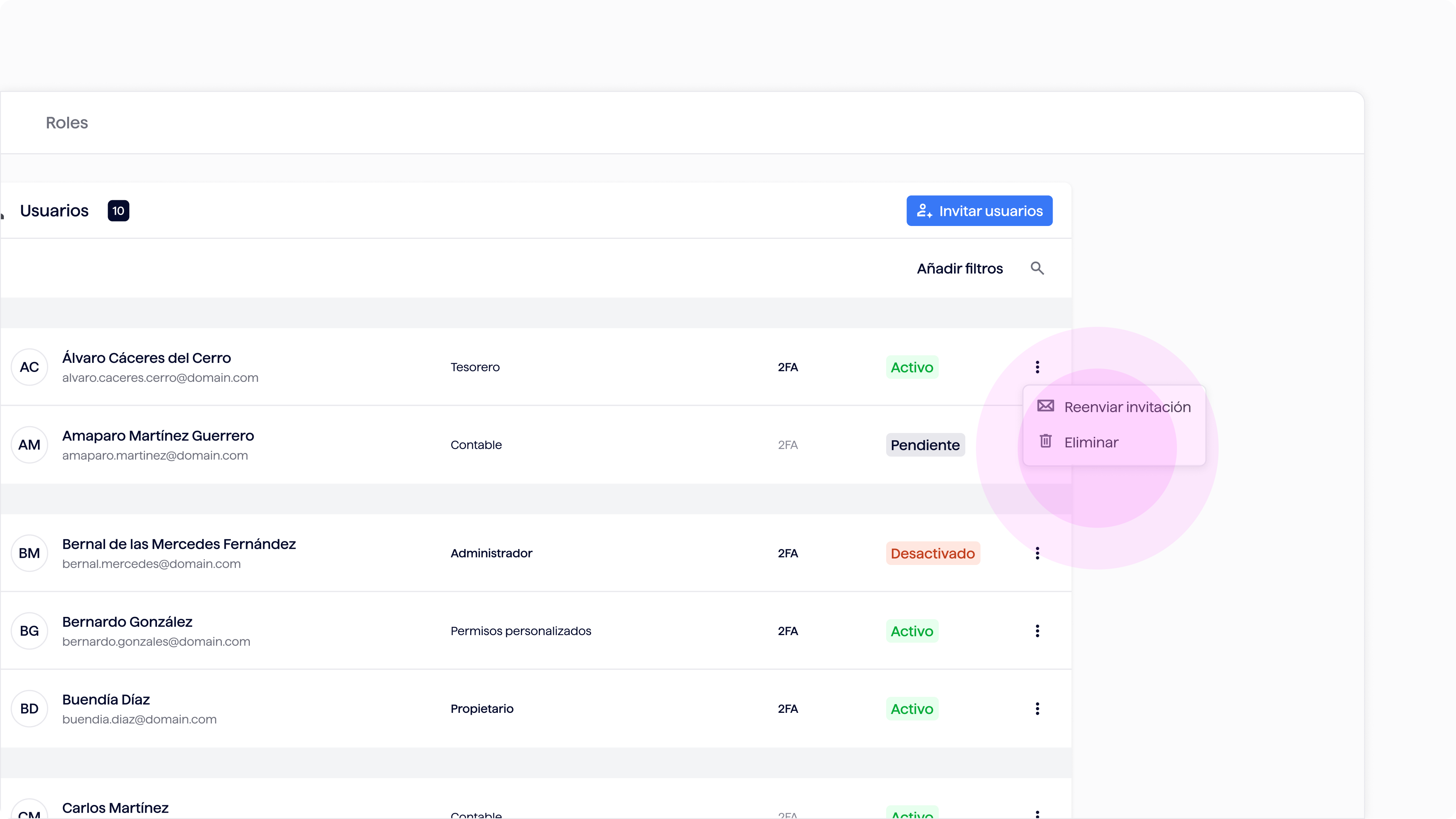Click the BG avatar circle
This screenshot has height=819, width=1456.
tap(30, 631)
